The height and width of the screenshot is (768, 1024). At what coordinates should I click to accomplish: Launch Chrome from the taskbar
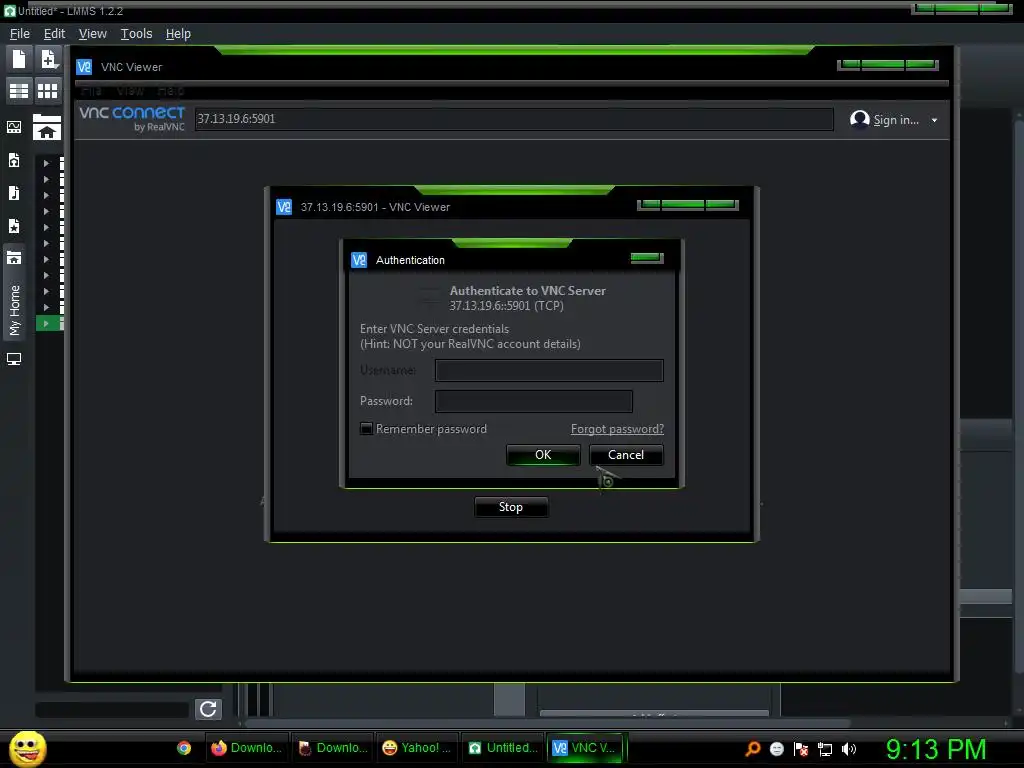coord(184,748)
